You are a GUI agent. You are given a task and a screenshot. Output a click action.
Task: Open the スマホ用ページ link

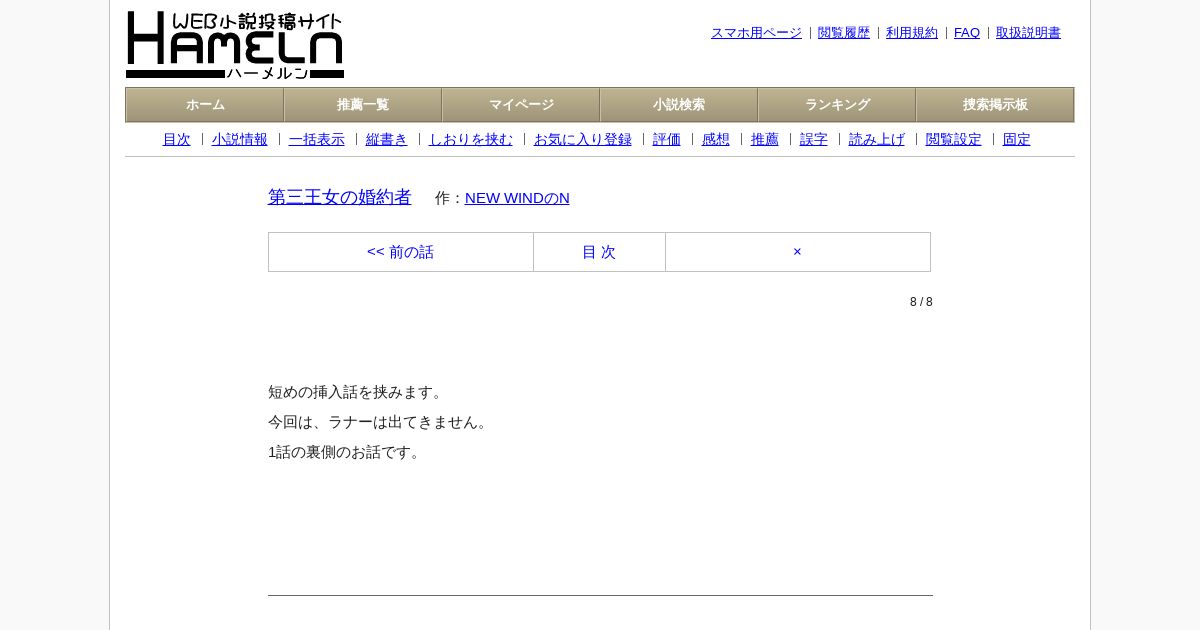coord(756,33)
